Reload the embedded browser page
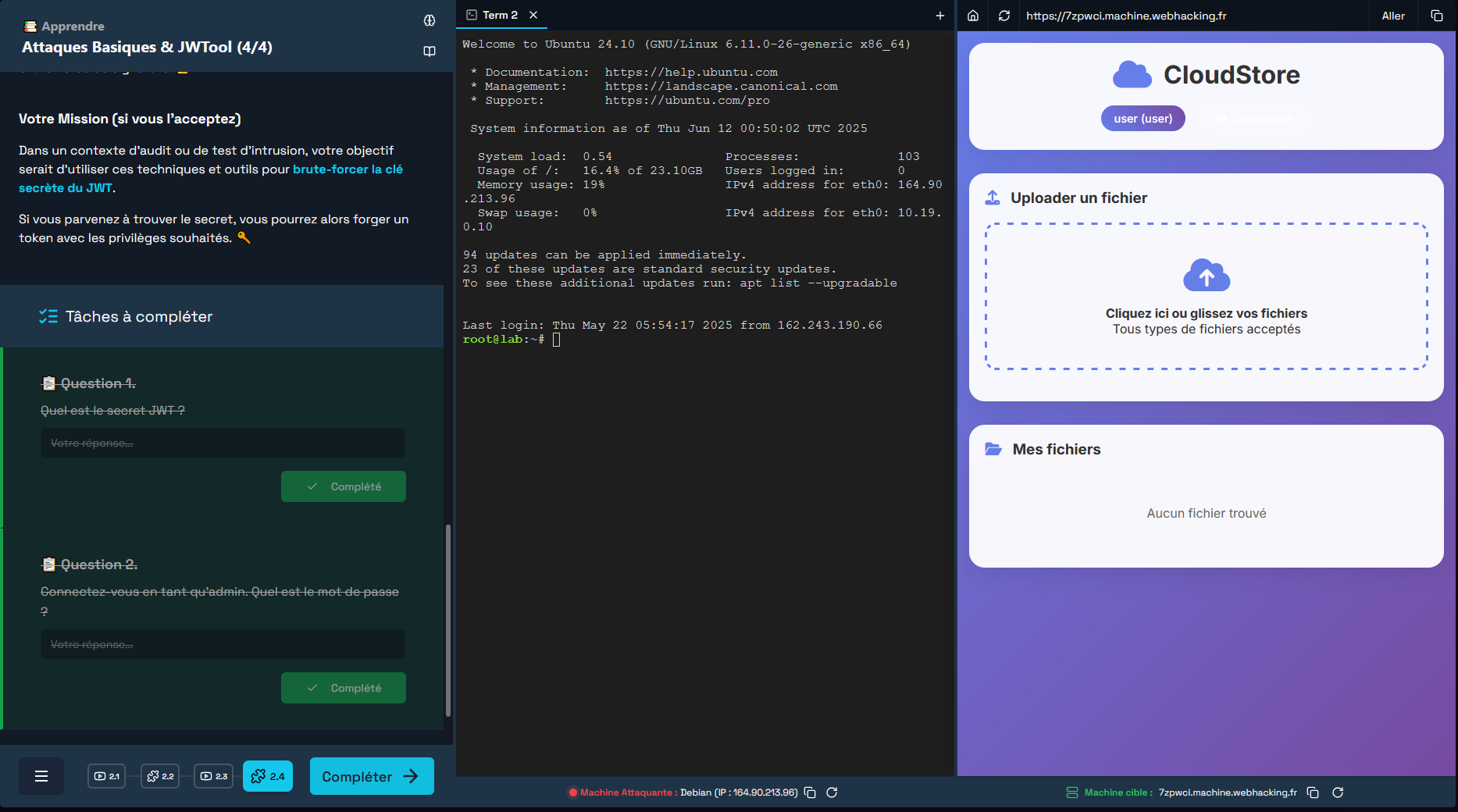 point(1004,16)
